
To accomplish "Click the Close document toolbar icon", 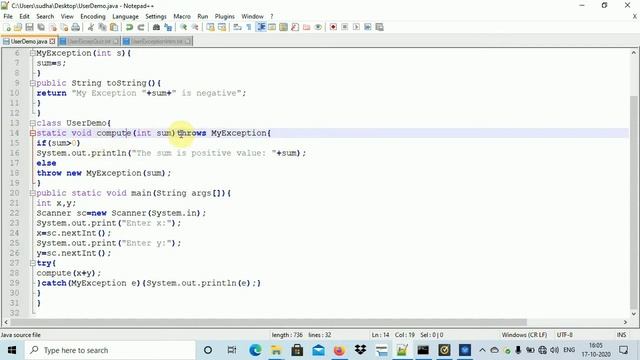I will (53, 27).
